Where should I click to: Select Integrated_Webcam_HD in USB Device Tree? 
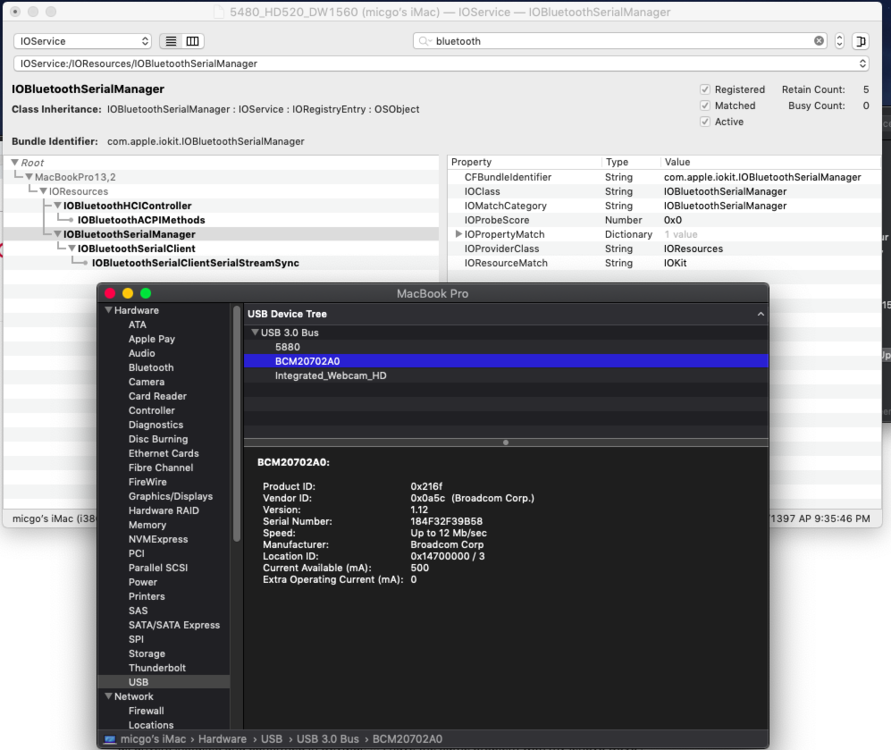(330, 376)
